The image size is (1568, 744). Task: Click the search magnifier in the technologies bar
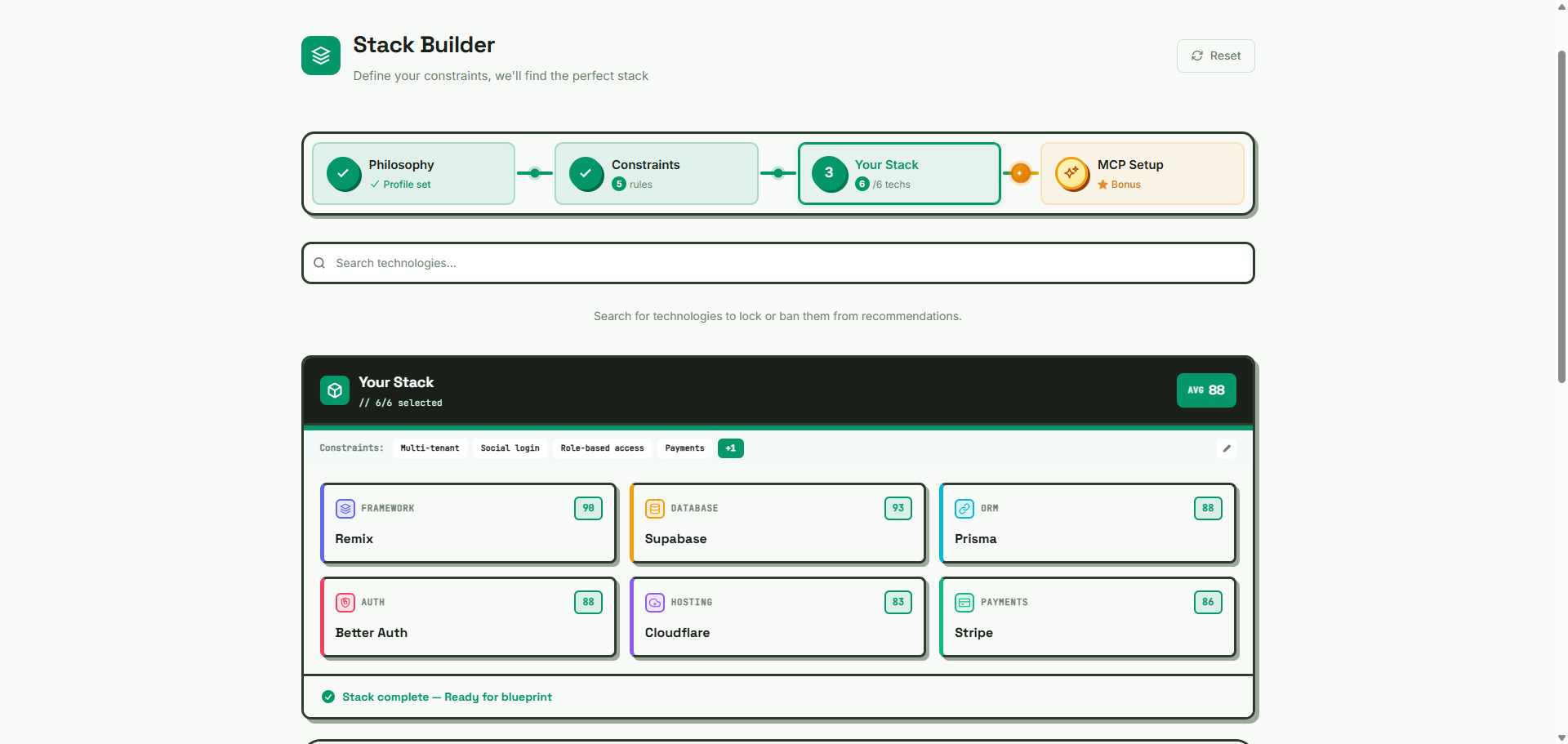click(x=318, y=263)
